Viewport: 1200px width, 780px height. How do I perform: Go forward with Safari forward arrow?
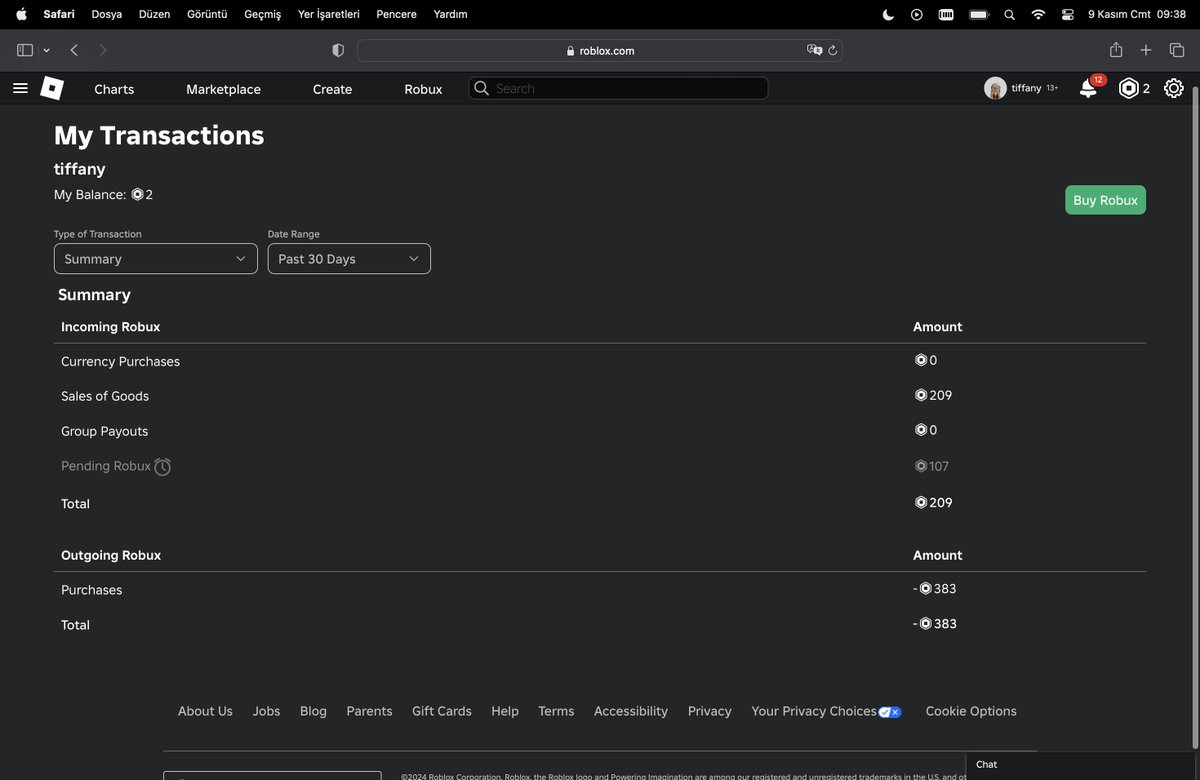pyautogui.click(x=103, y=50)
